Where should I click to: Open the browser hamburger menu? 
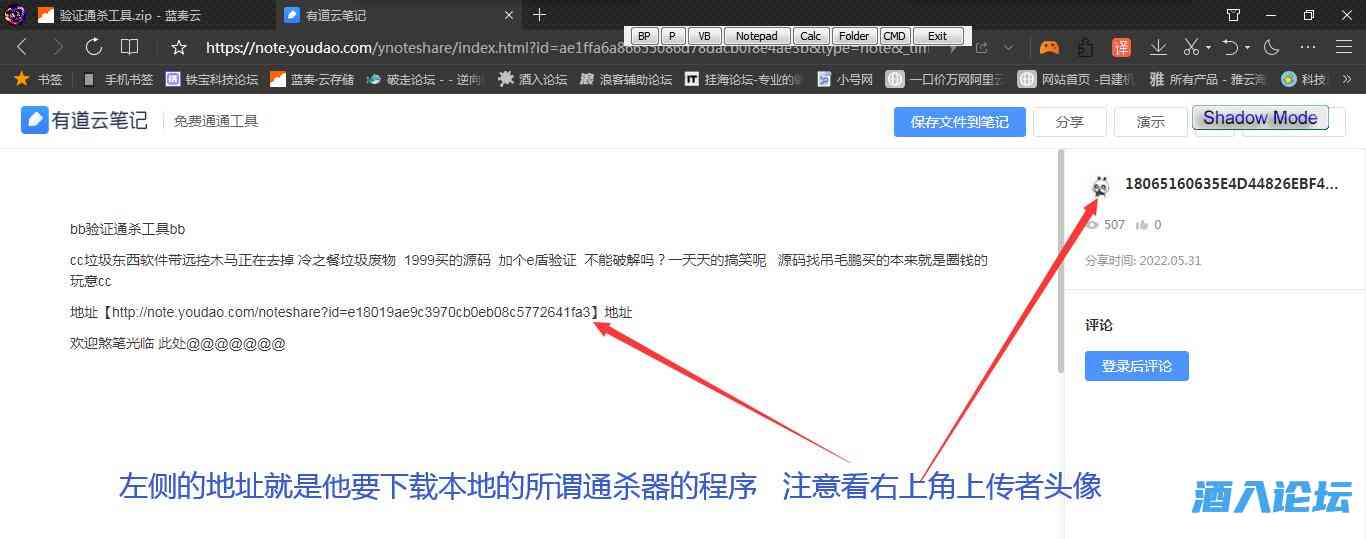tap(1344, 47)
